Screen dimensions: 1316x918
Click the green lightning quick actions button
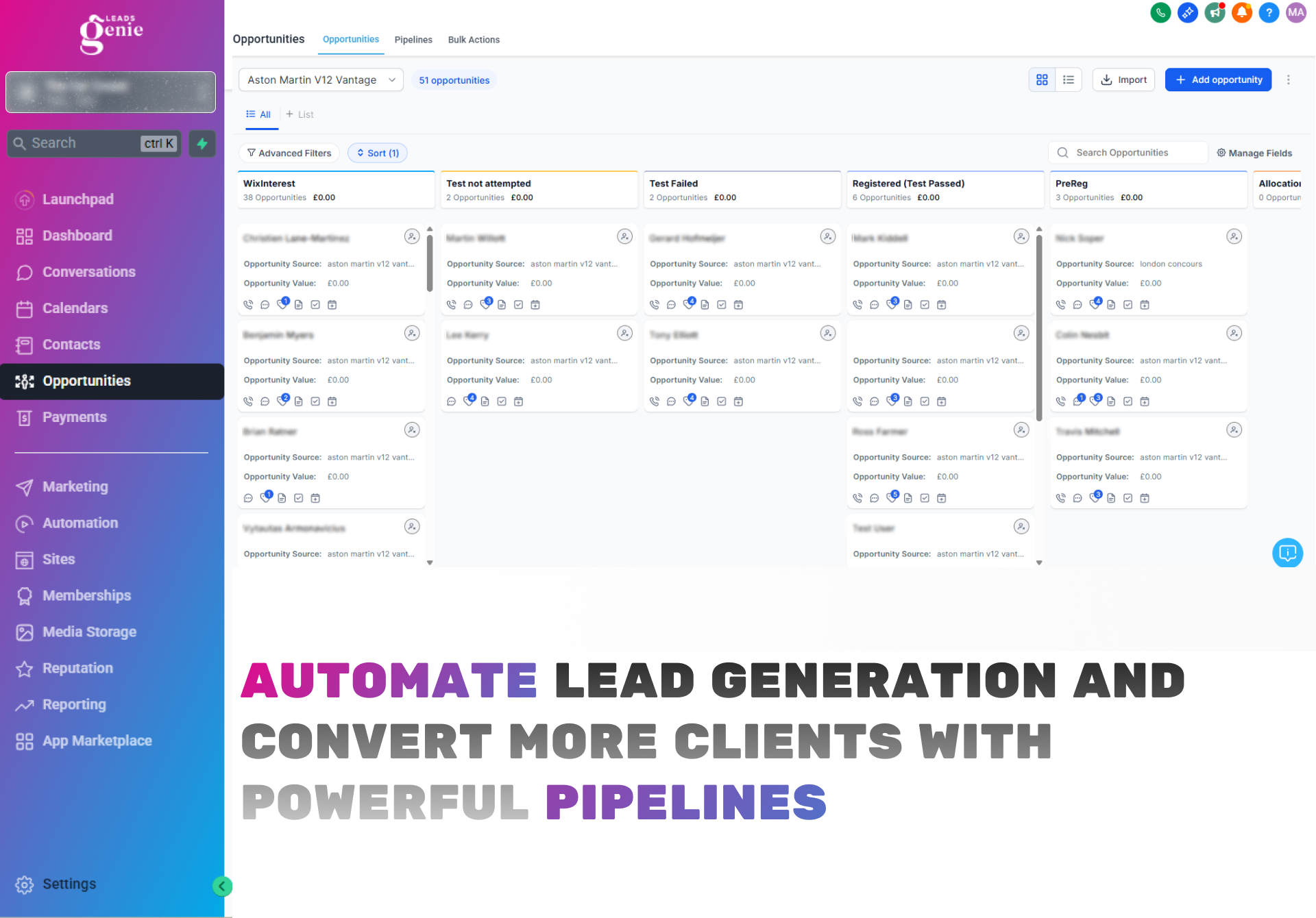pyautogui.click(x=202, y=143)
